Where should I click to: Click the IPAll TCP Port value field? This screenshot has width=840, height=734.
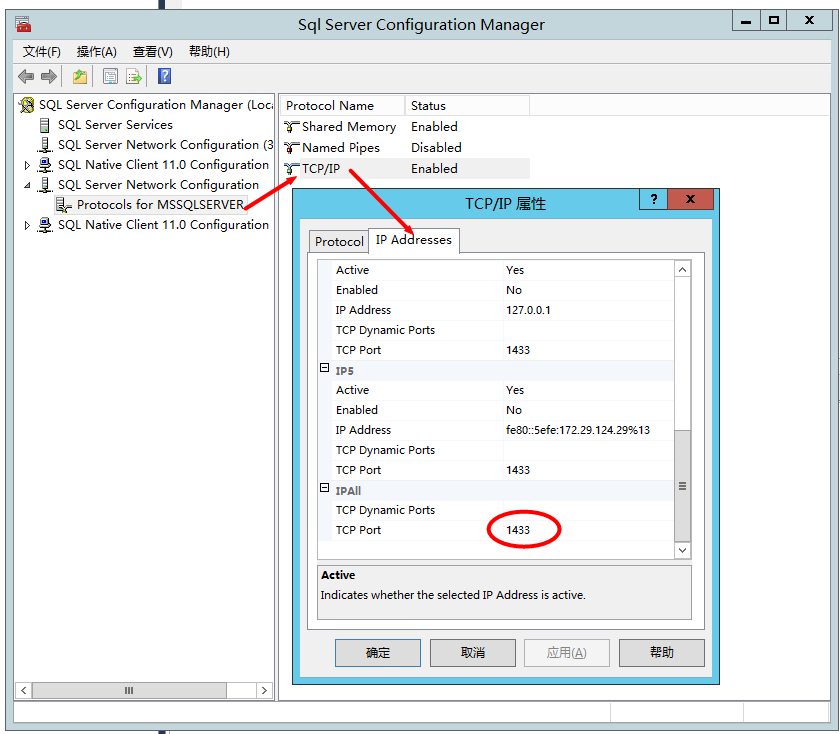pyautogui.click(x=585, y=530)
